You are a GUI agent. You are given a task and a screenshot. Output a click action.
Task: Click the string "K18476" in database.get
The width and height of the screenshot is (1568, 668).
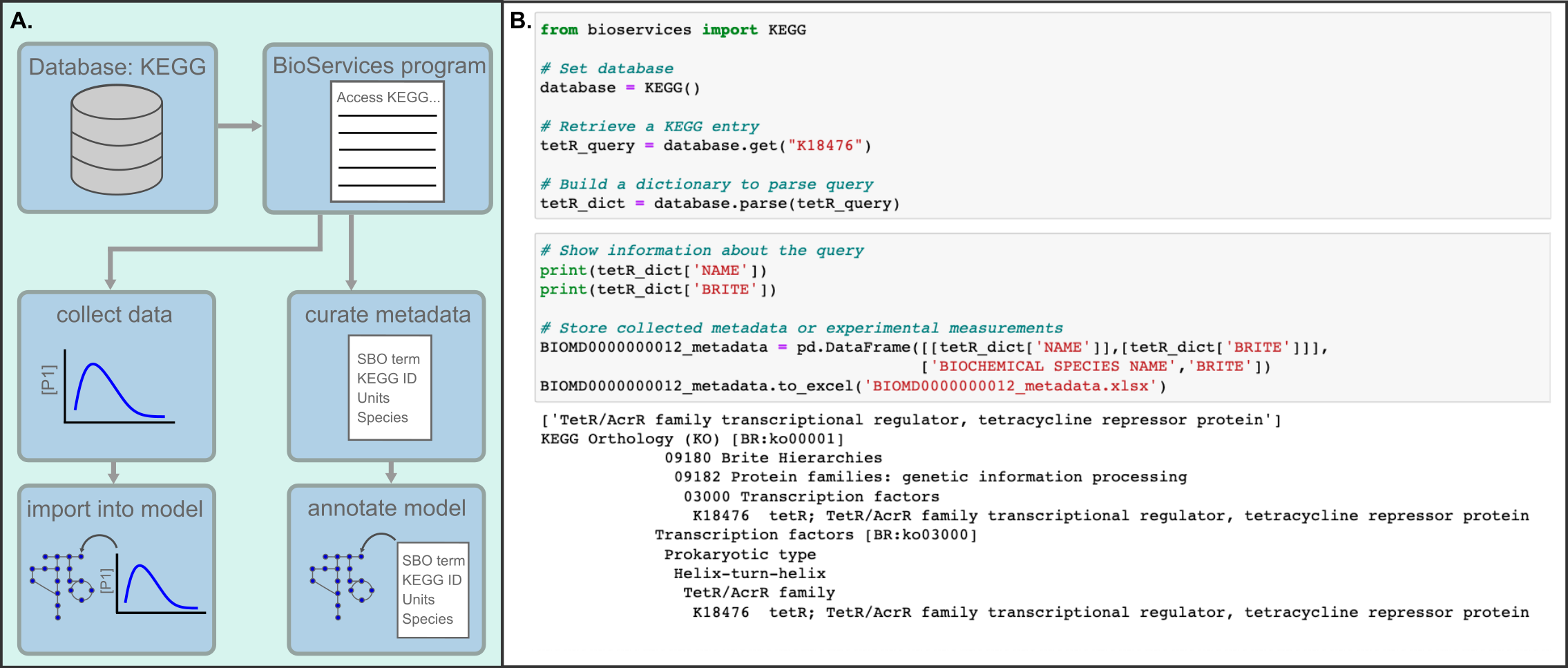pyautogui.click(x=825, y=146)
